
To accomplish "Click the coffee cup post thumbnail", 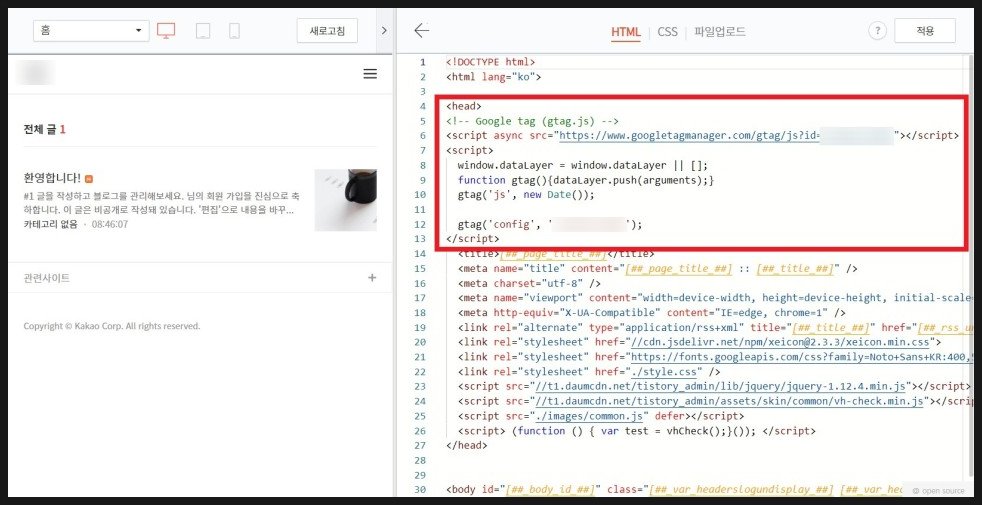I will click(x=345, y=200).
